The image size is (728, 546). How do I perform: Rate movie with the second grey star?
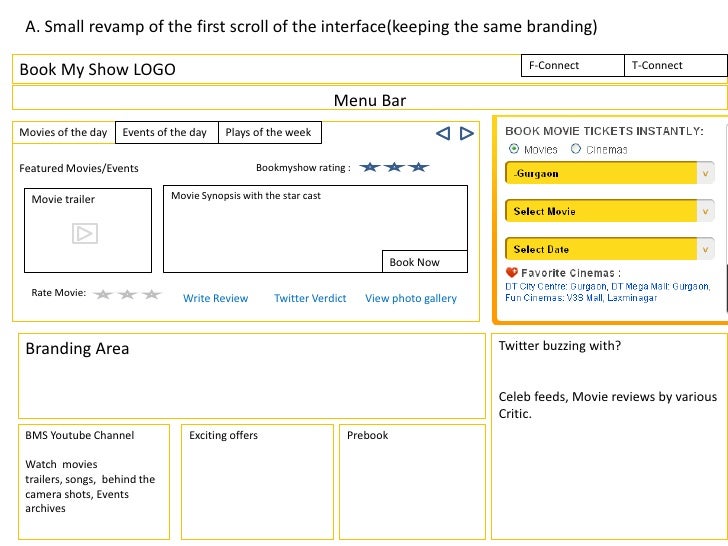[127, 294]
